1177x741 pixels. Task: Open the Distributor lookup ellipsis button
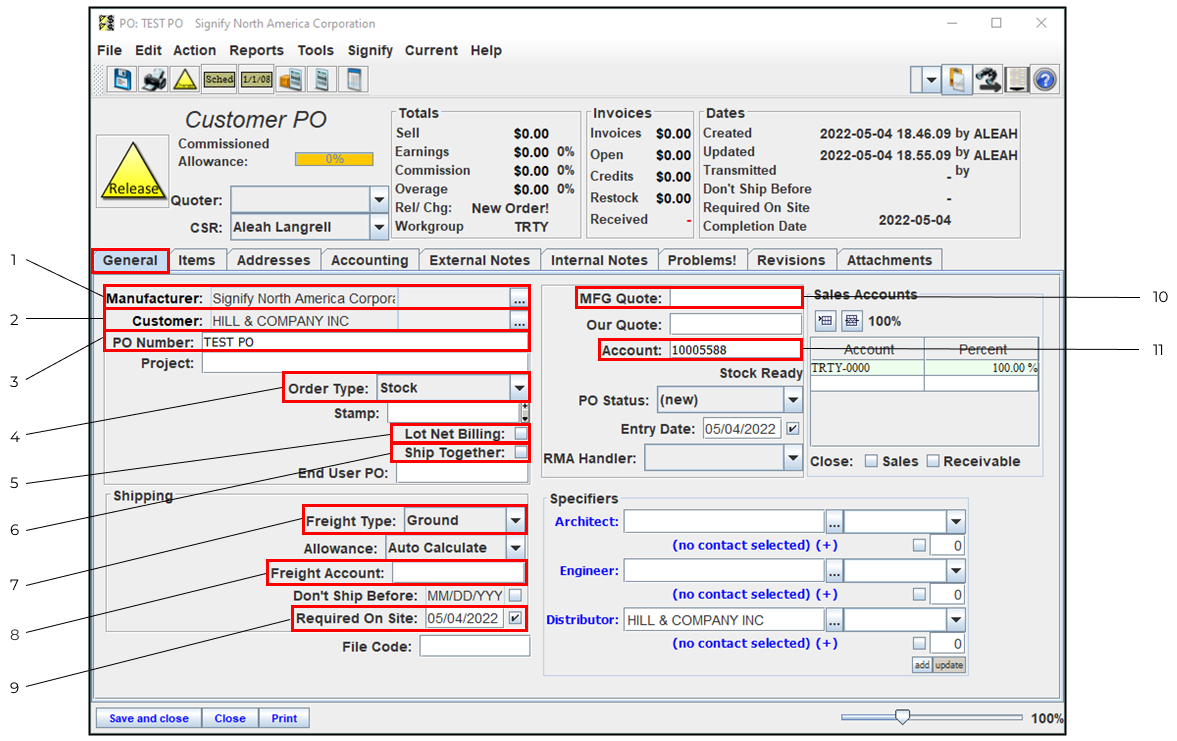[x=834, y=620]
